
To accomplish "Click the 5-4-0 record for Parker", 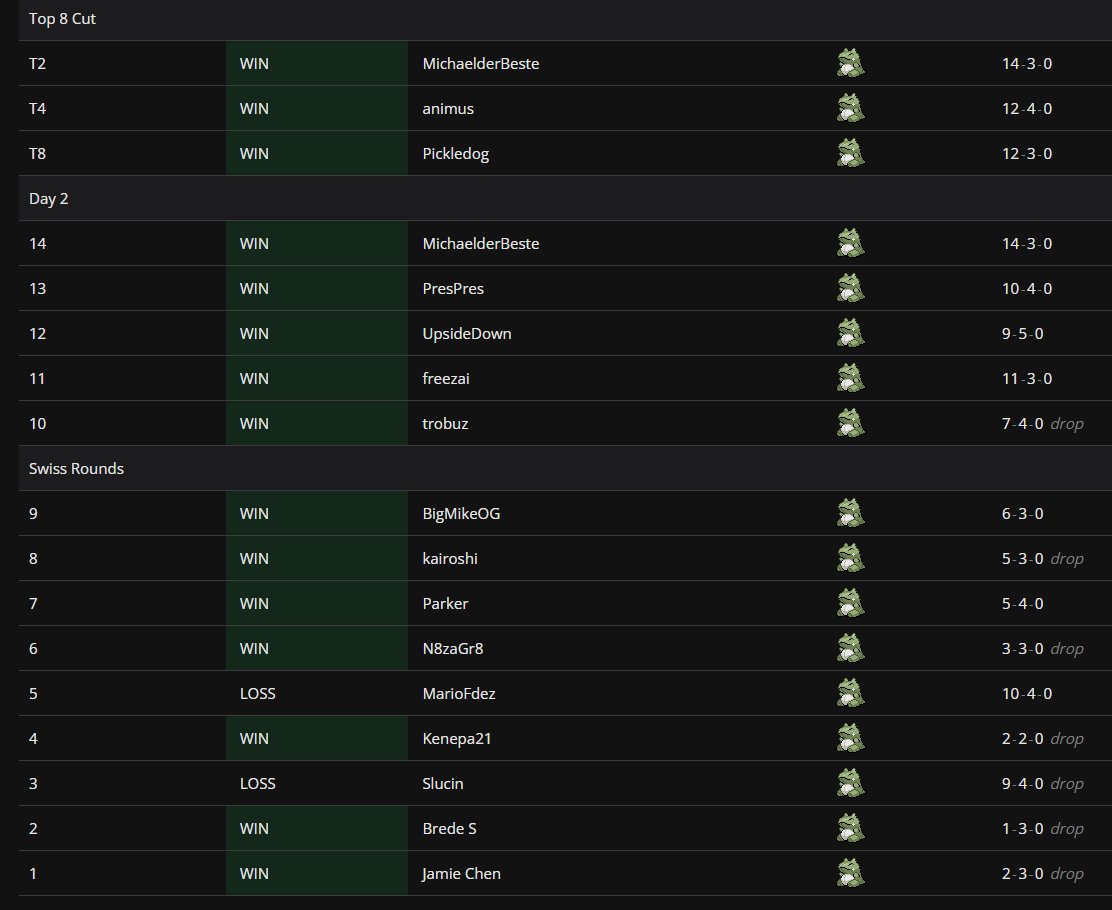I will tap(1023, 604).
